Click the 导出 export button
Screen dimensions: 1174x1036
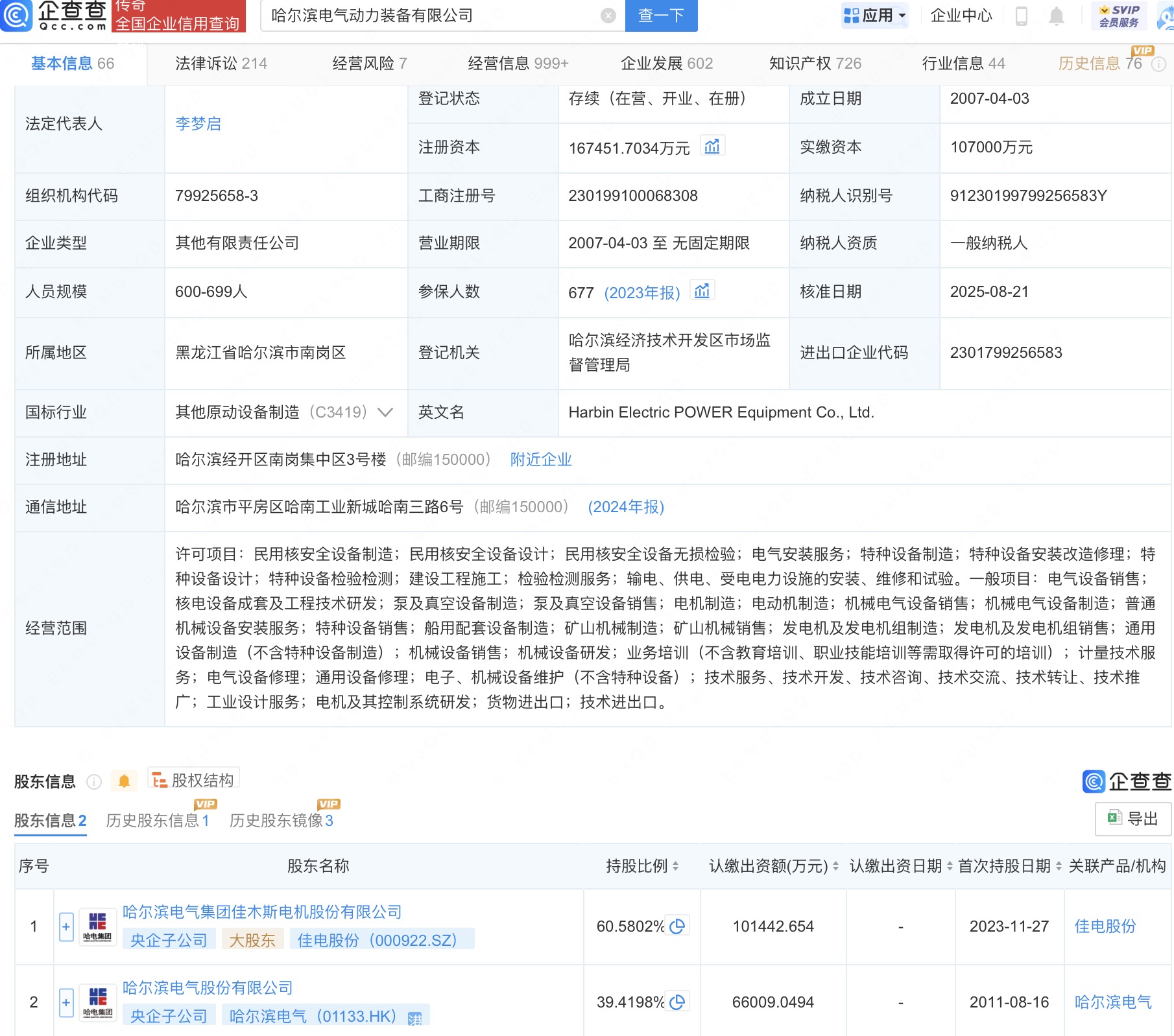1133,819
